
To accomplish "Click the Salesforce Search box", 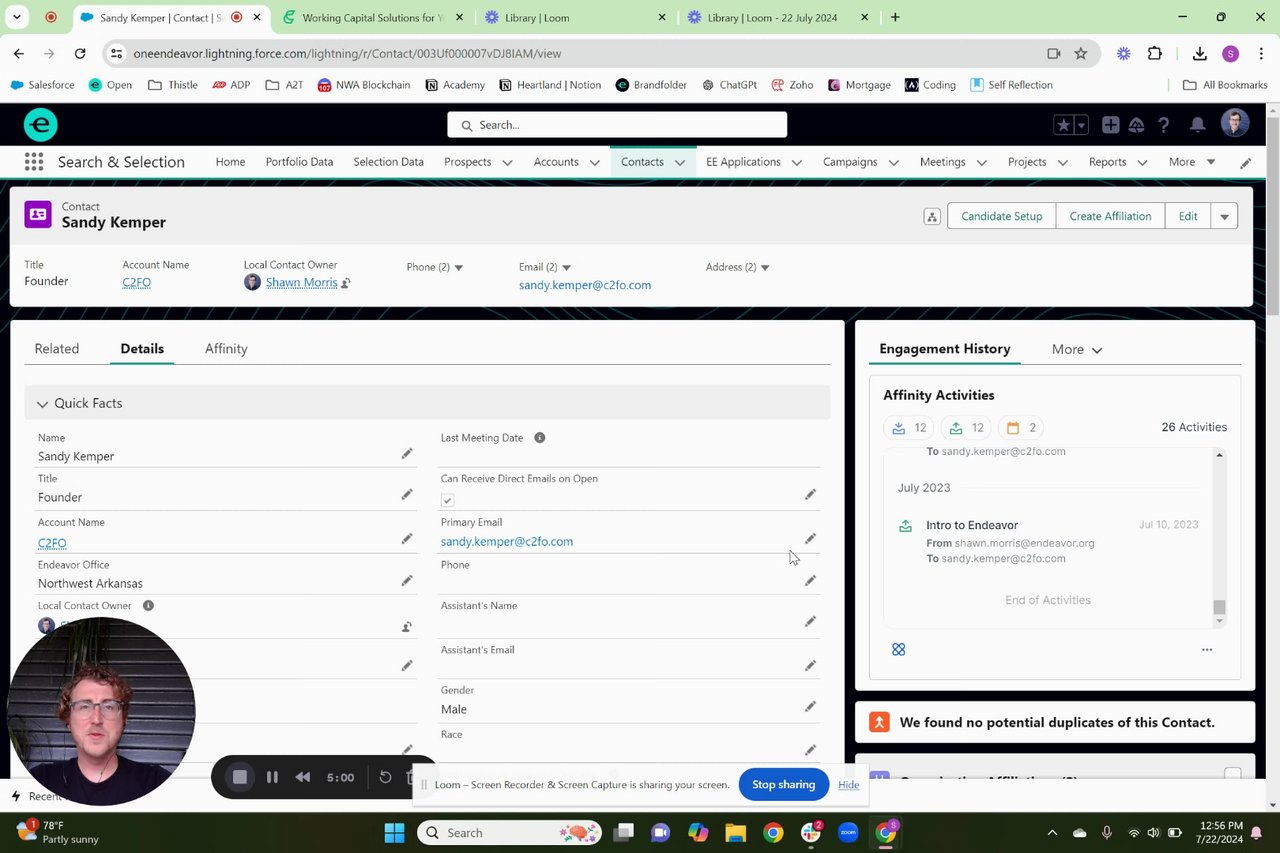I will click(x=617, y=125).
